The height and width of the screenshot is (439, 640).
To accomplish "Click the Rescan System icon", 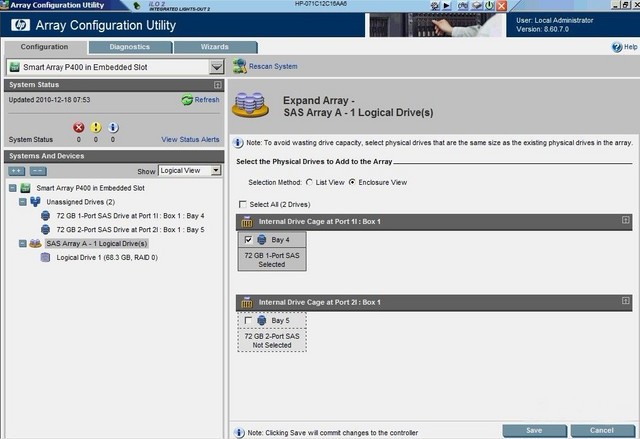I will 240,66.
